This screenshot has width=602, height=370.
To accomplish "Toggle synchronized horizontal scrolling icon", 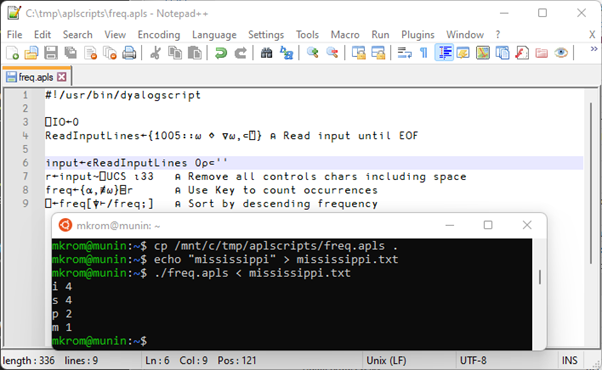I will click(378, 53).
